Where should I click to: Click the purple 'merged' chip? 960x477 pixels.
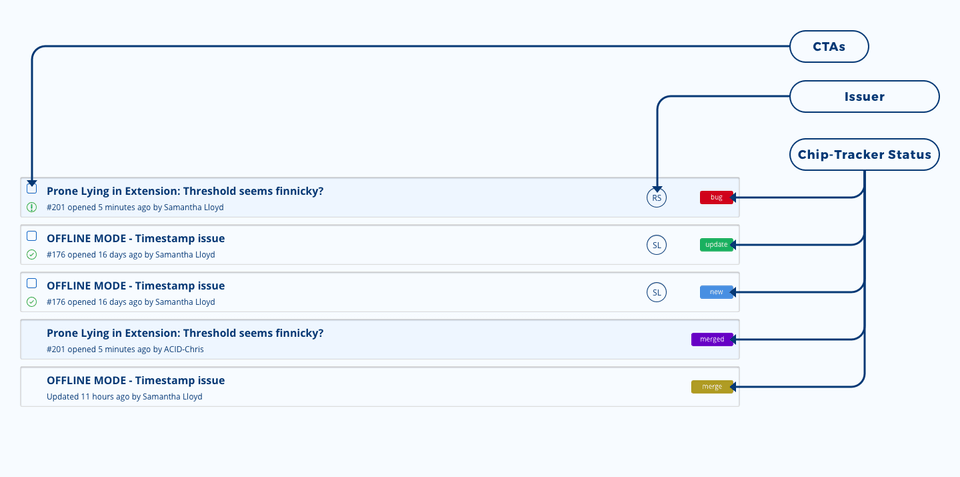click(x=712, y=339)
